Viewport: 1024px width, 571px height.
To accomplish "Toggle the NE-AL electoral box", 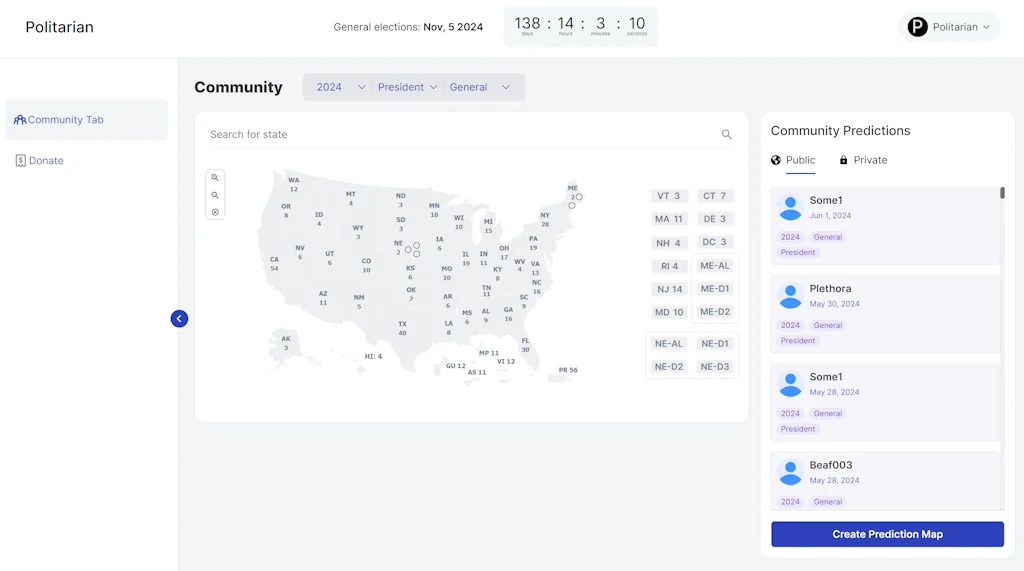I will pyautogui.click(x=669, y=344).
